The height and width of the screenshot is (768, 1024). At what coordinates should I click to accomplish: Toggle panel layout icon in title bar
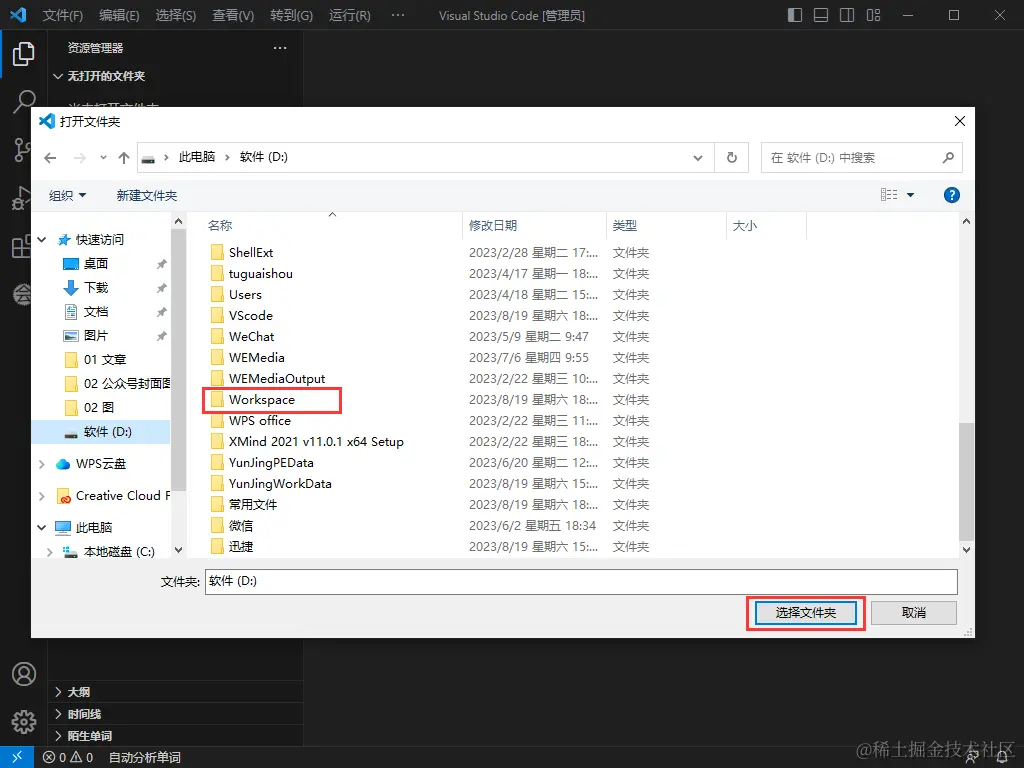pos(821,15)
